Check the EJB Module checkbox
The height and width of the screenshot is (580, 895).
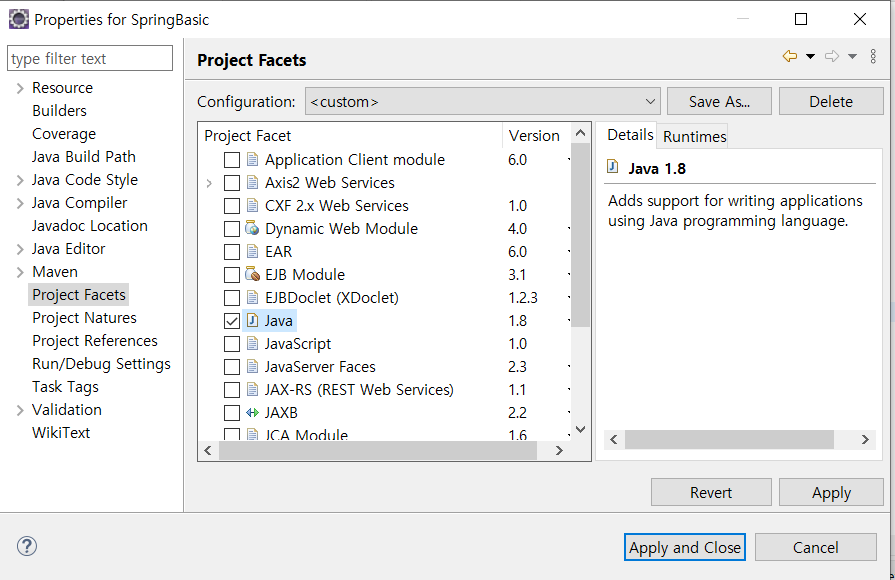pos(232,275)
